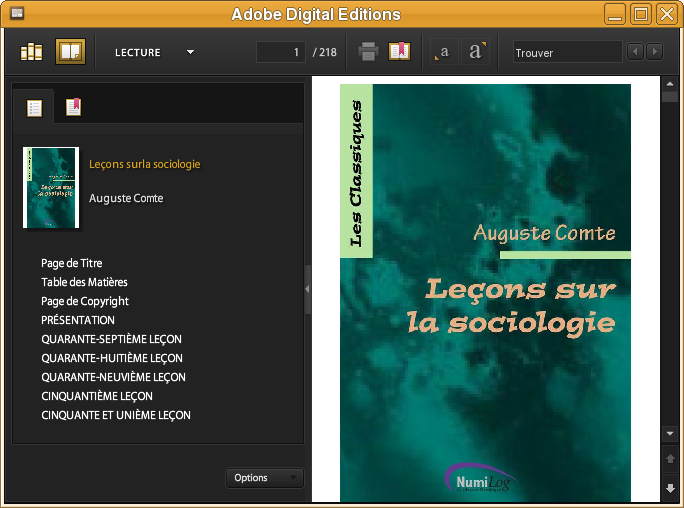Image resolution: width=684 pixels, height=508 pixels.
Task: Close the Adobe Digital Editions window
Action: pyautogui.click(x=667, y=14)
